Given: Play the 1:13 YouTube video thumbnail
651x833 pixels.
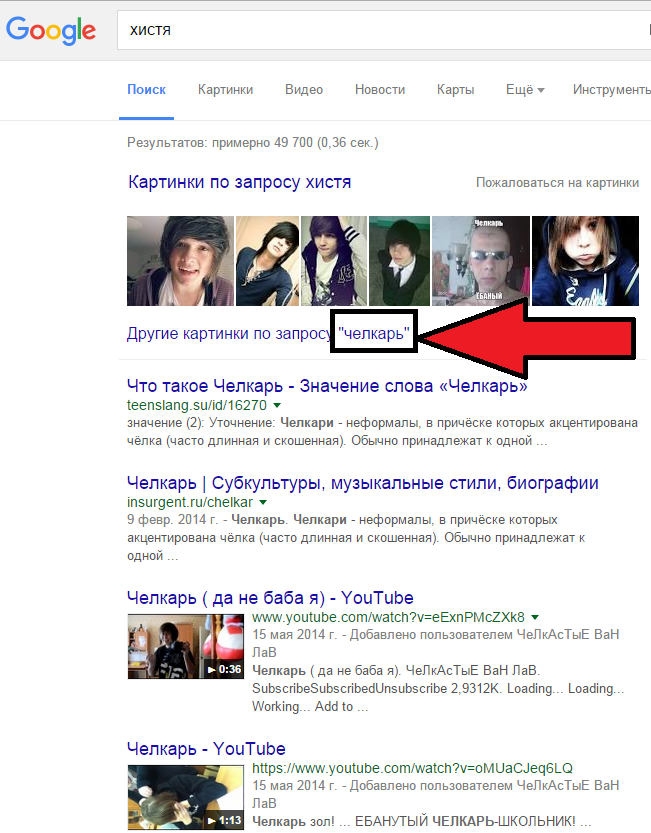Looking at the screenshot, I should [x=187, y=797].
